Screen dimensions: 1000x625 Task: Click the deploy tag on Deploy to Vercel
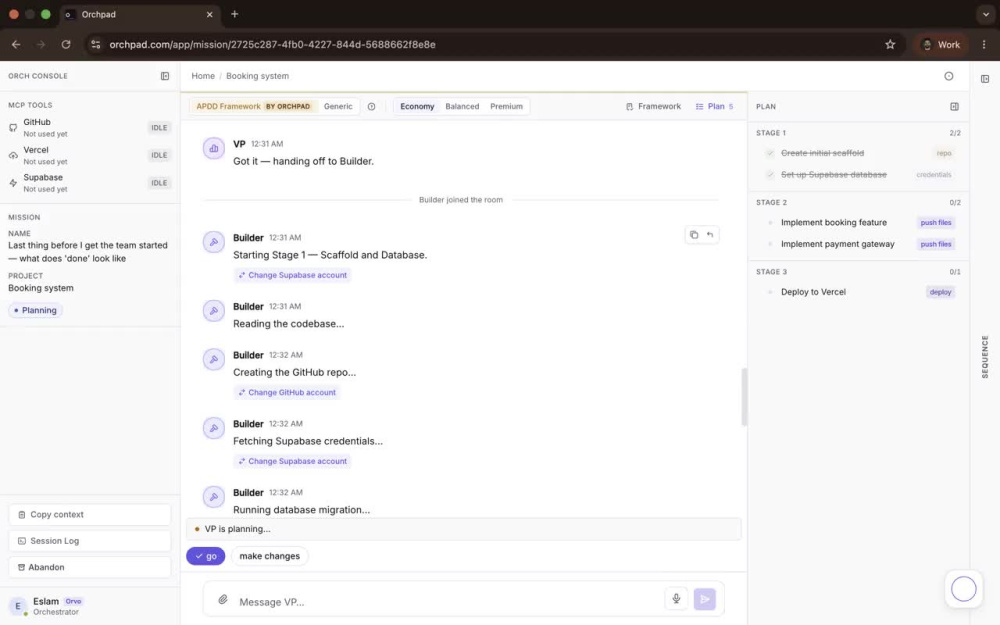click(x=940, y=292)
